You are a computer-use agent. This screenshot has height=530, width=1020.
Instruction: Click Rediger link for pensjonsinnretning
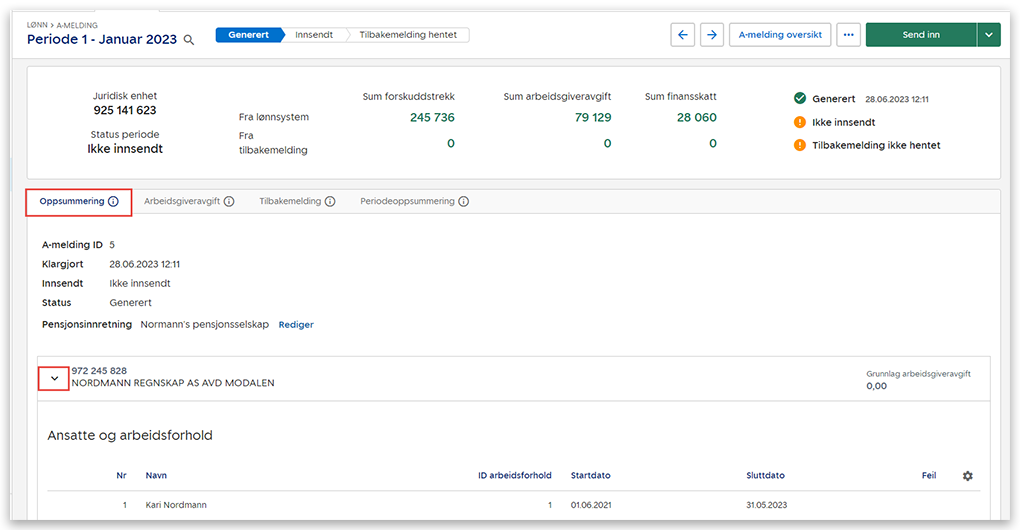coord(296,325)
